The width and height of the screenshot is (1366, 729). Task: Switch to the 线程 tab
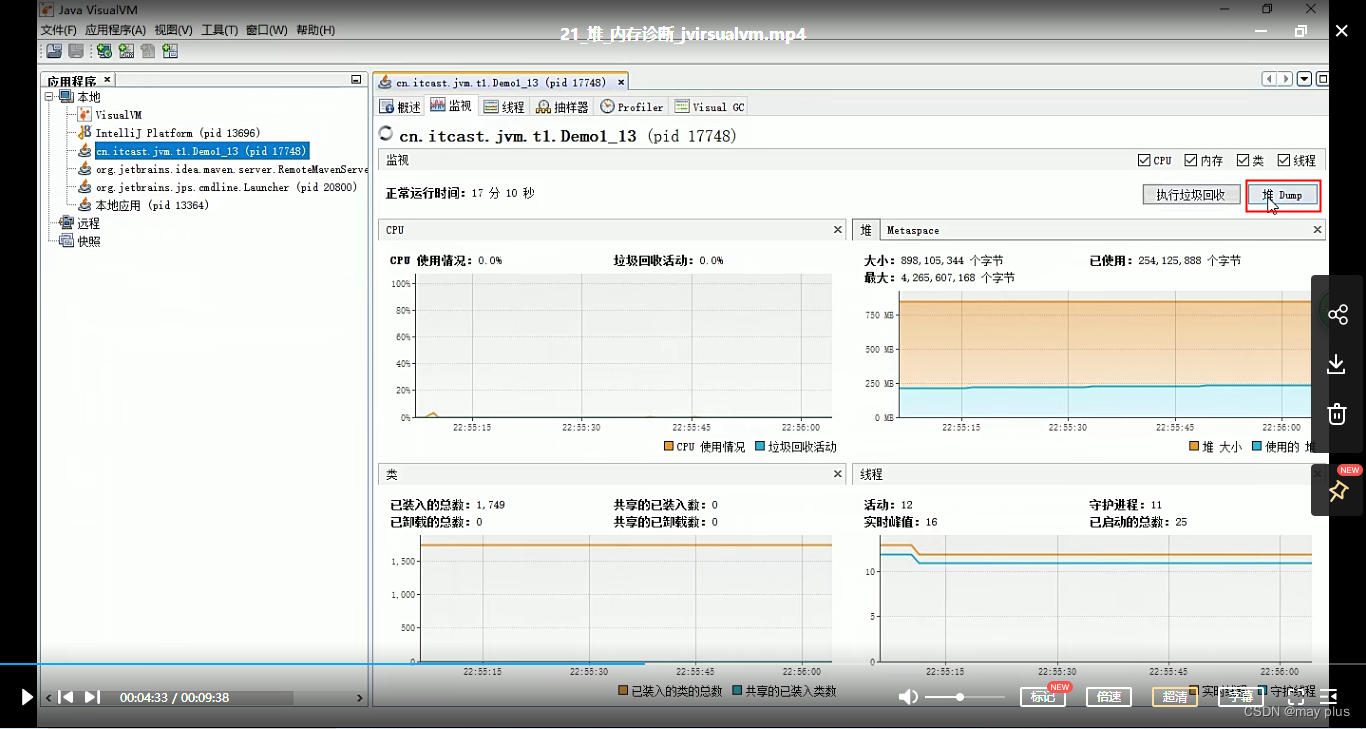[504, 107]
